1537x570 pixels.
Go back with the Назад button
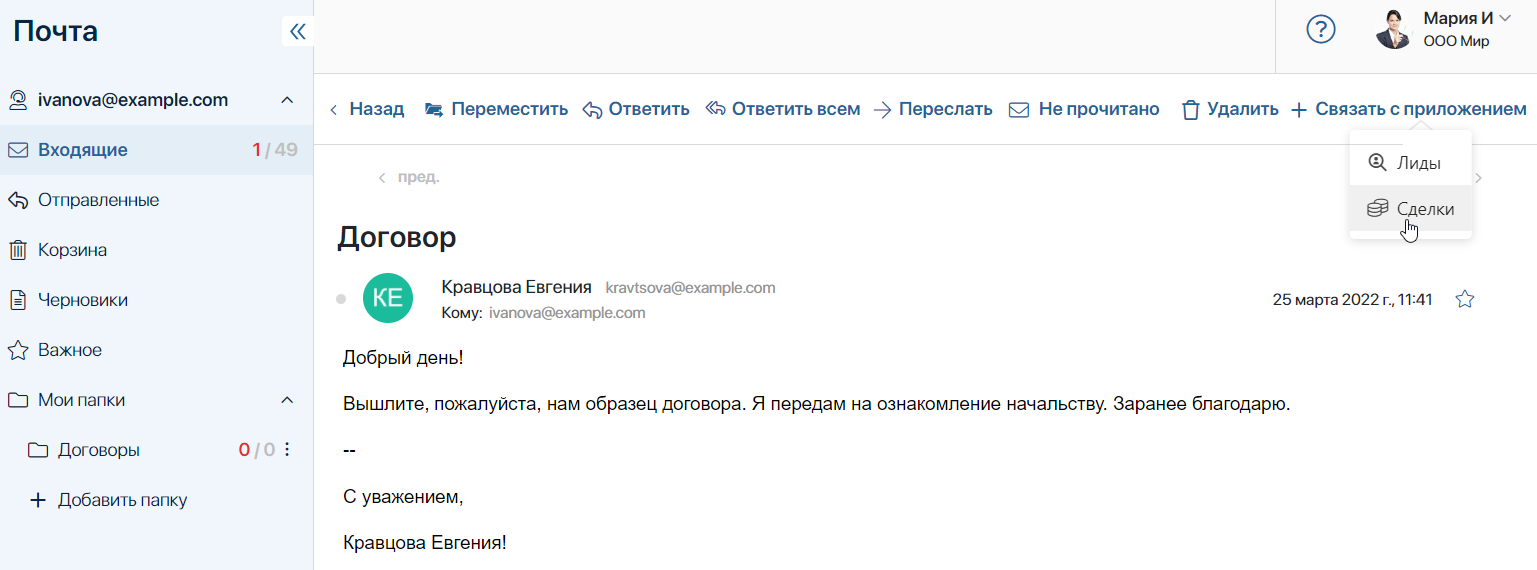click(x=366, y=109)
